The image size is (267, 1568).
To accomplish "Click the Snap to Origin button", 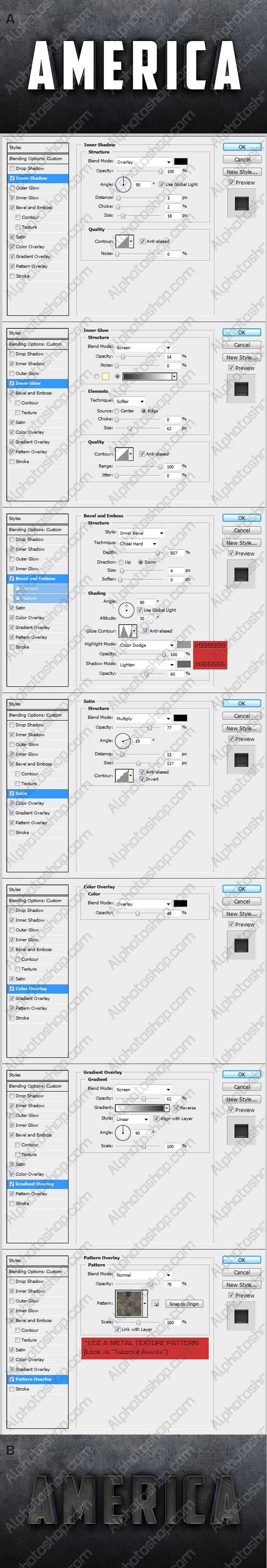I will click(x=183, y=1304).
